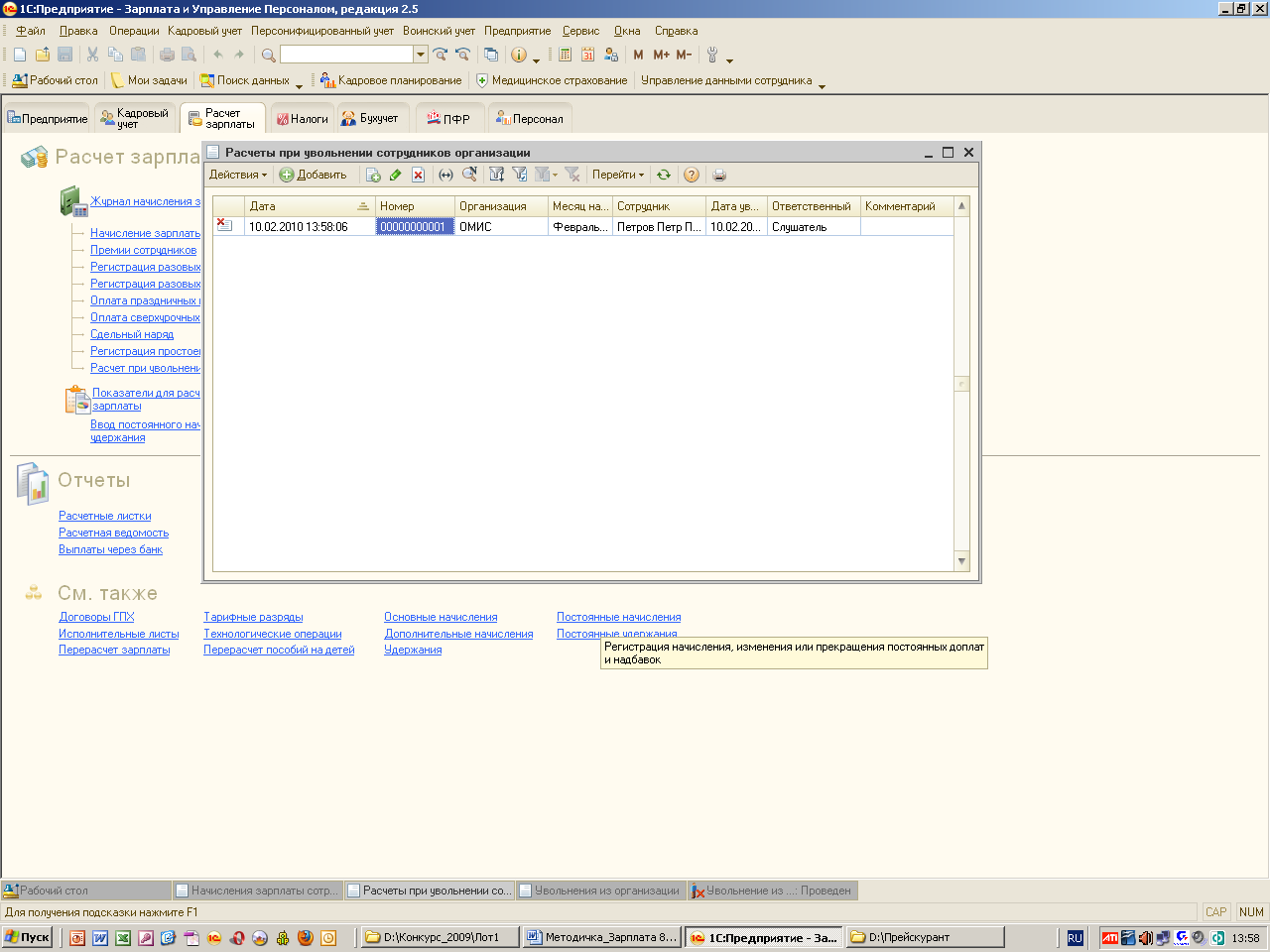Screen dimensions: 1270x952
Task: Open the Постоянные начисления link
Action: coord(618,617)
